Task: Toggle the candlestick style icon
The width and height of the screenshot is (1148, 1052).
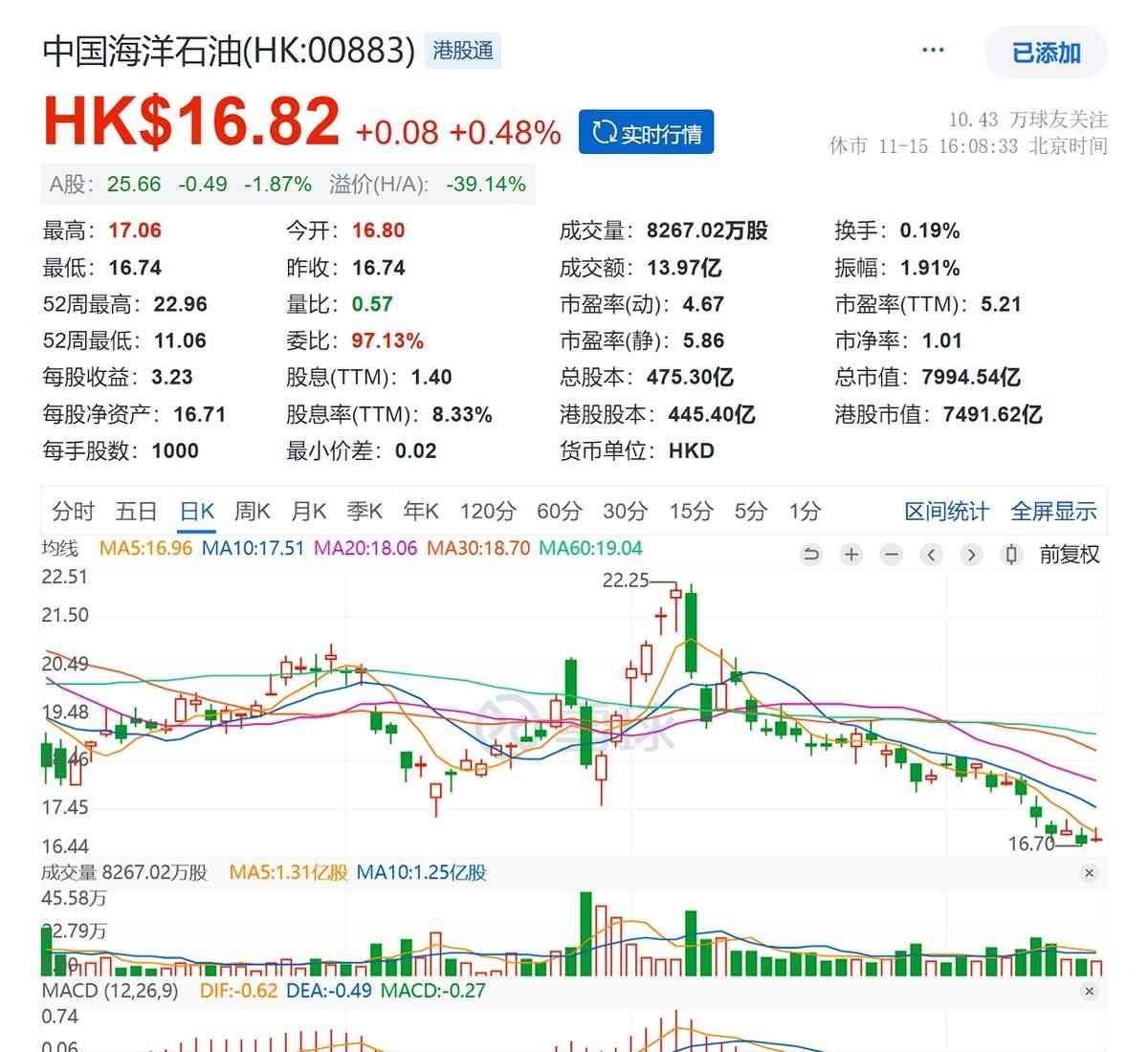Action: (x=1011, y=555)
